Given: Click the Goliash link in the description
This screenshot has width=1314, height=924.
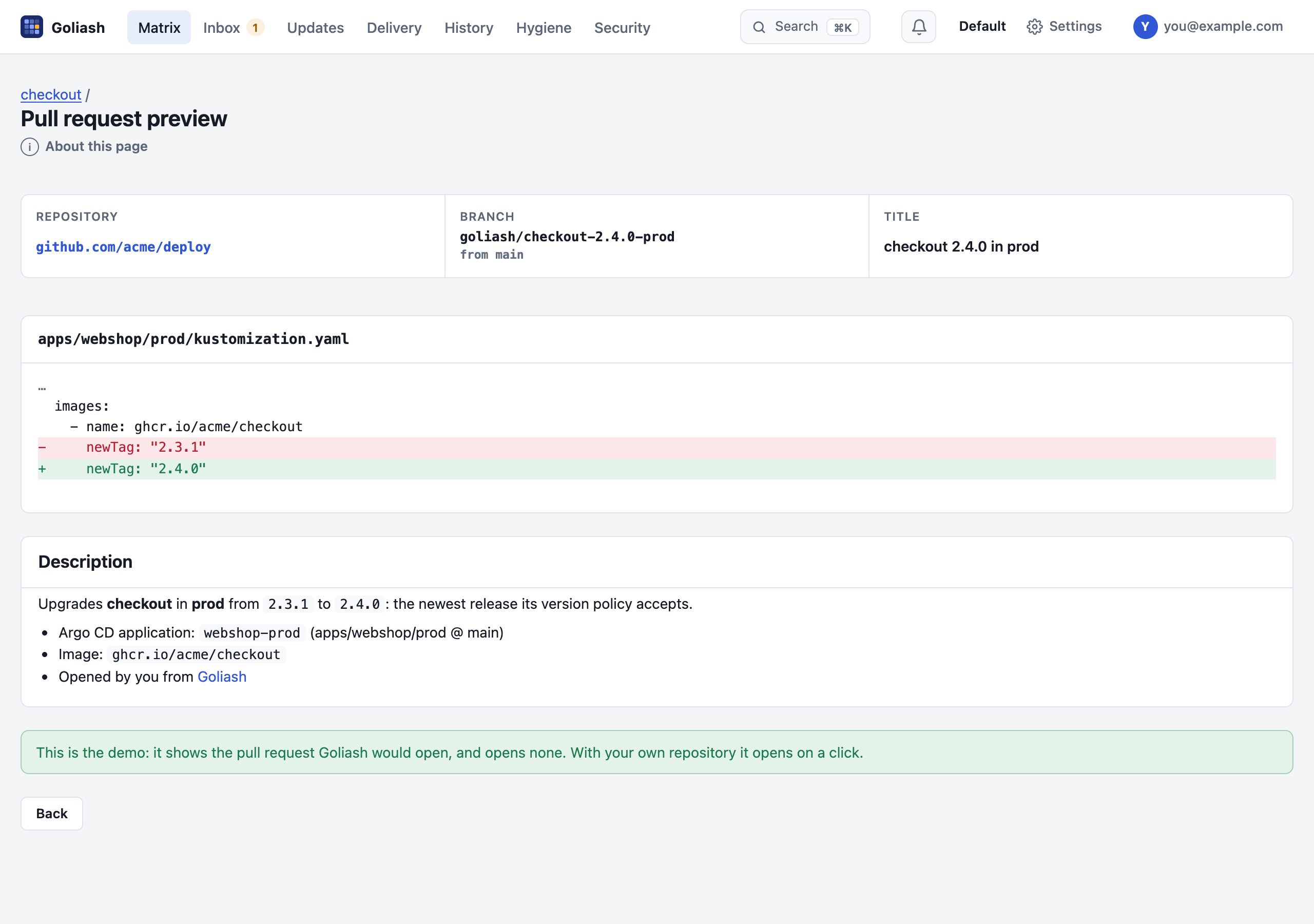Looking at the screenshot, I should 222,677.
